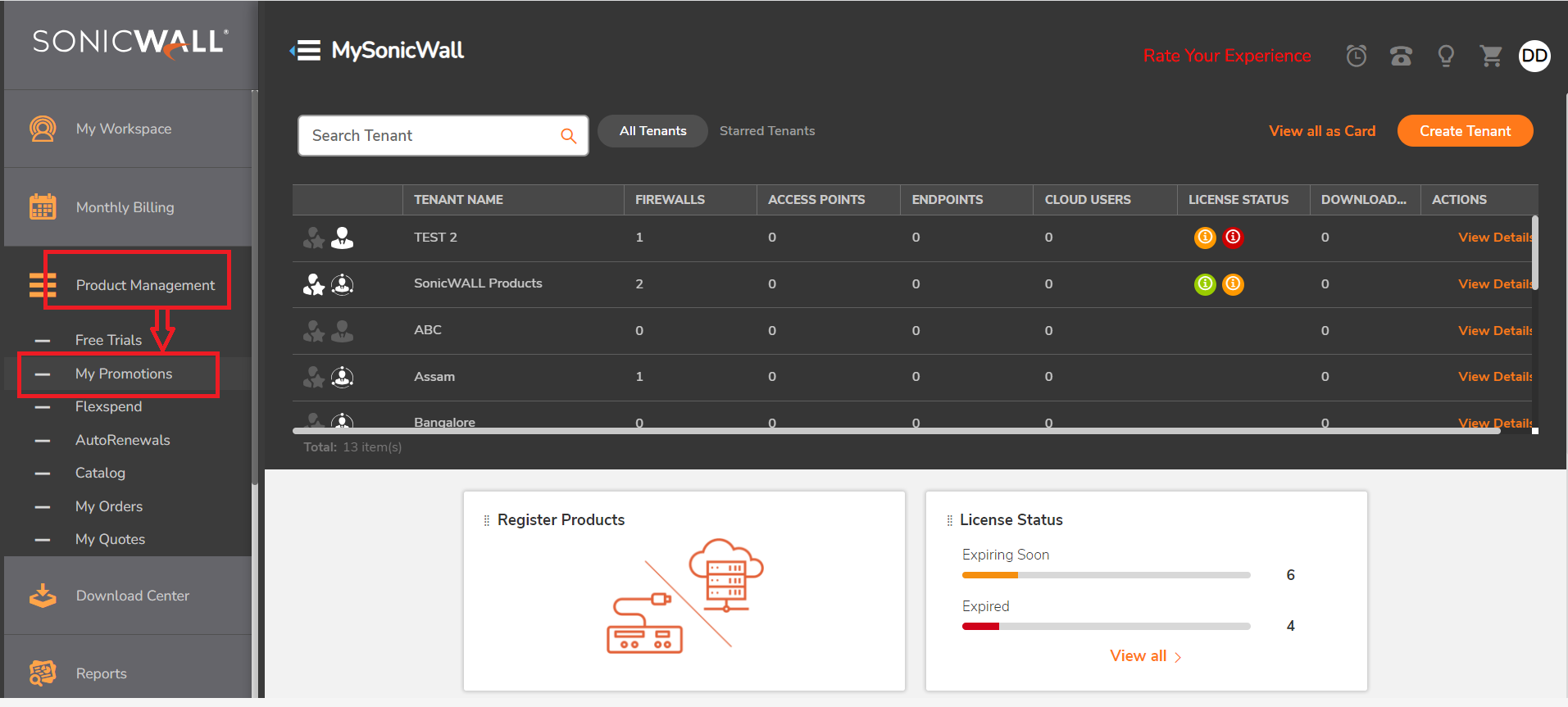Star the Assam tenant
1568x707 pixels.
point(314,377)
